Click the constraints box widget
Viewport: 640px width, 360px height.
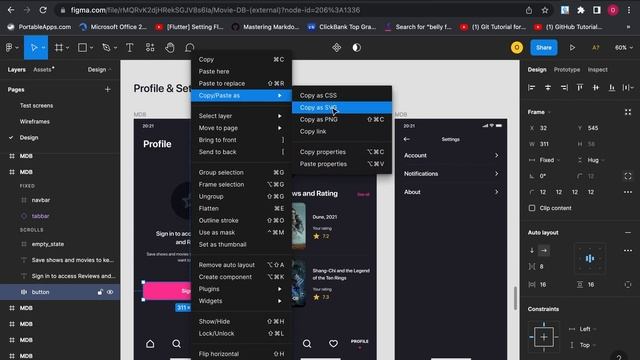point(544,337)
